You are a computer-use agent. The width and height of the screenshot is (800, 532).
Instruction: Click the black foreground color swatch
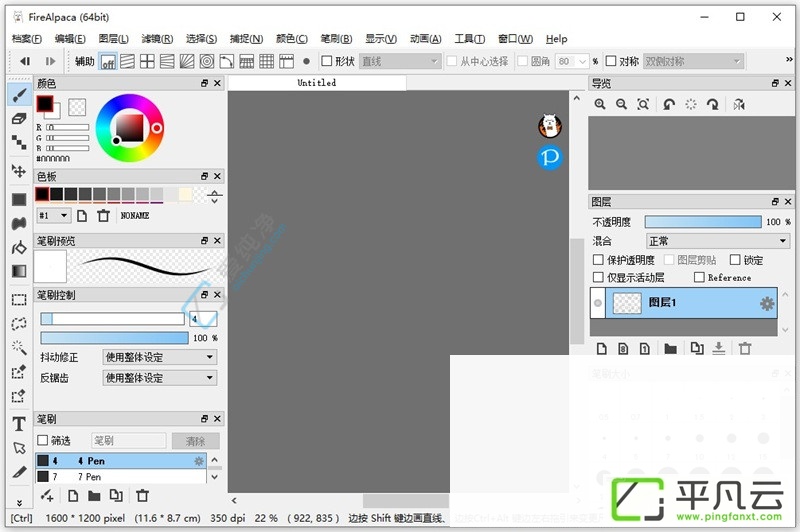pos(44,104)
